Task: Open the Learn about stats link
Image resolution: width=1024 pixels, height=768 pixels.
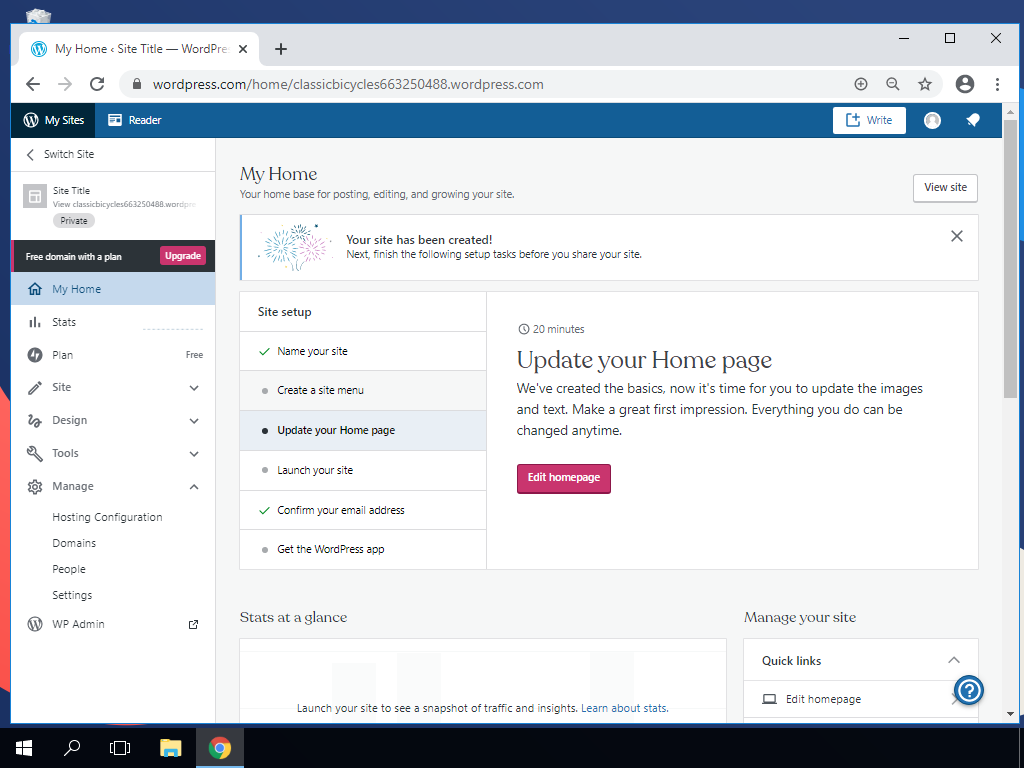Action: click(624, 708)
